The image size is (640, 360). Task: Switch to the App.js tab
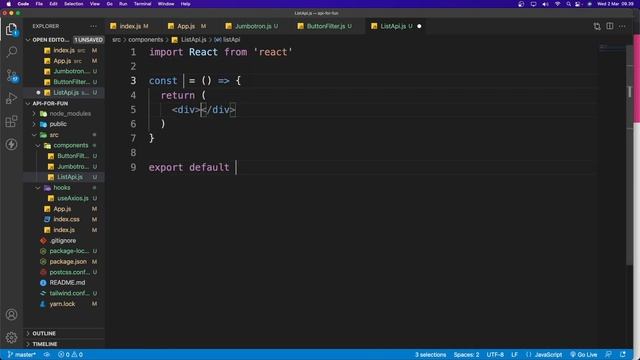pyautogui.click(x=186, y=26)
